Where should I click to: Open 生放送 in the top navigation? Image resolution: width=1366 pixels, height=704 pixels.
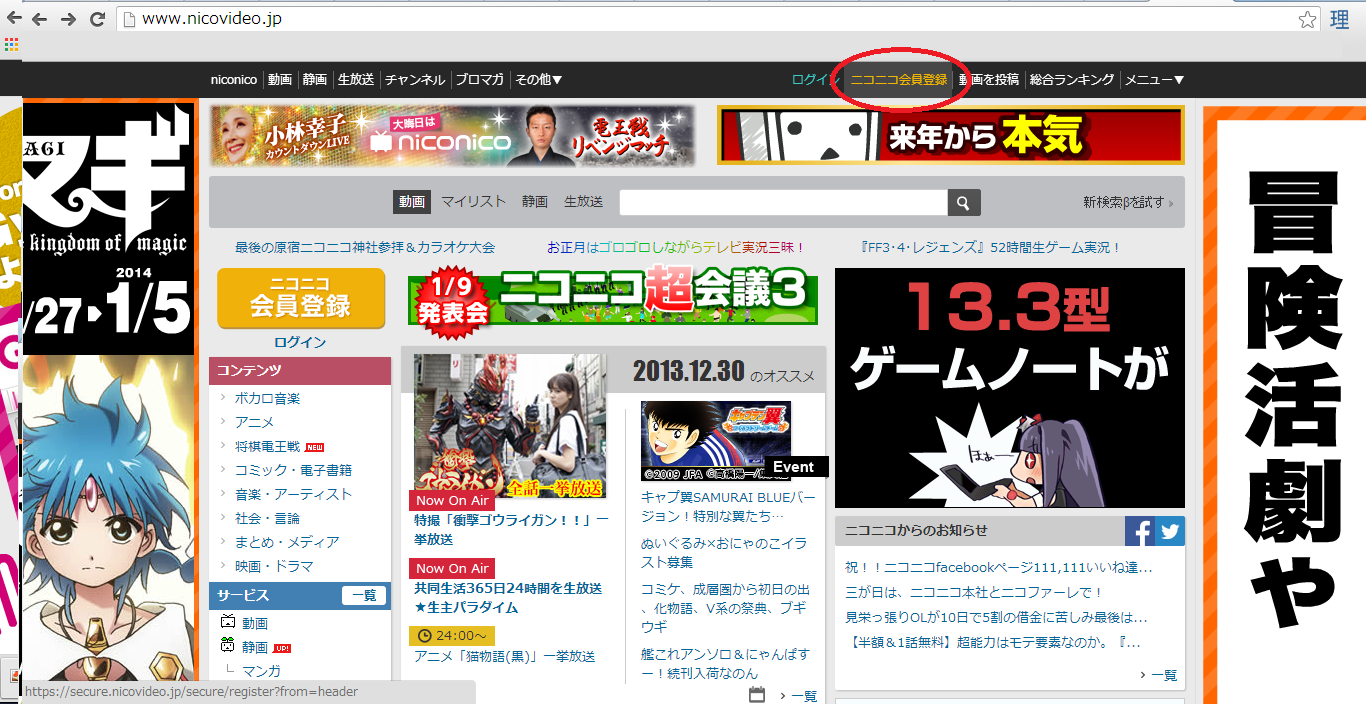click(x=356, y=80)
